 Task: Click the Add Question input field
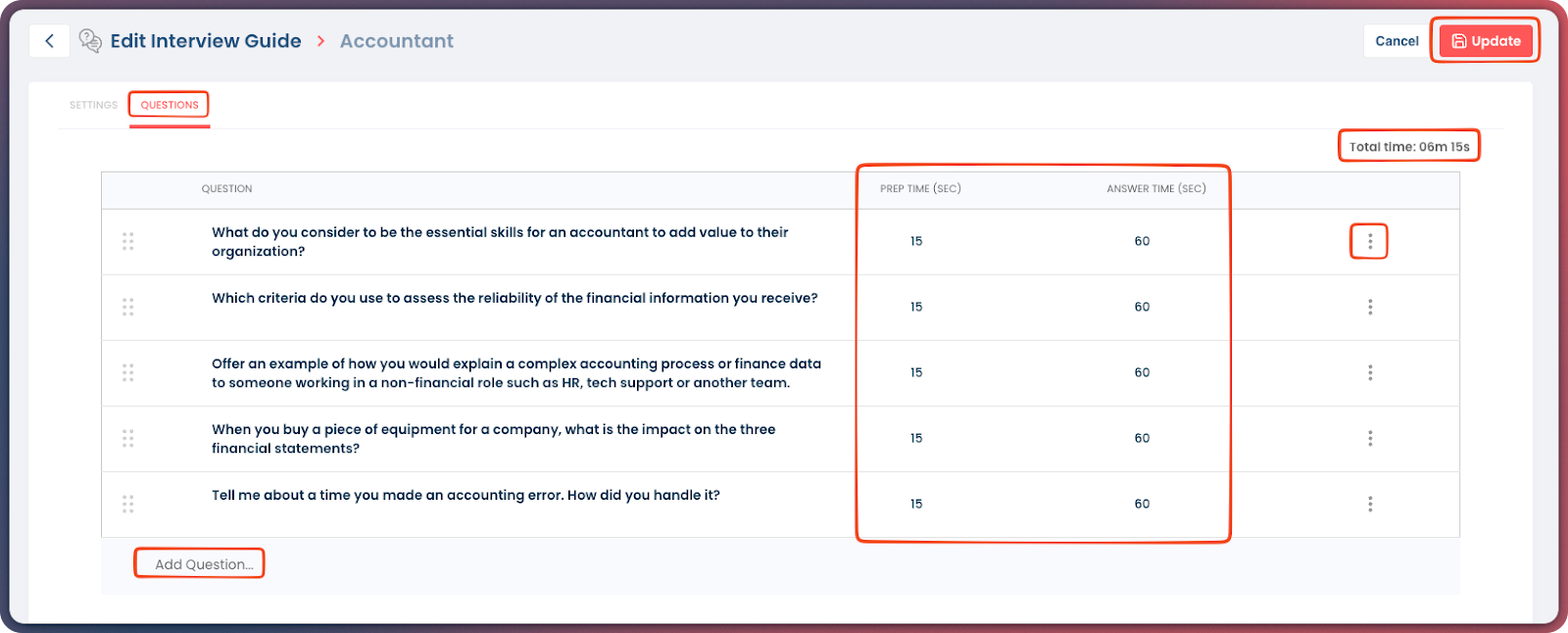[204, 564]
